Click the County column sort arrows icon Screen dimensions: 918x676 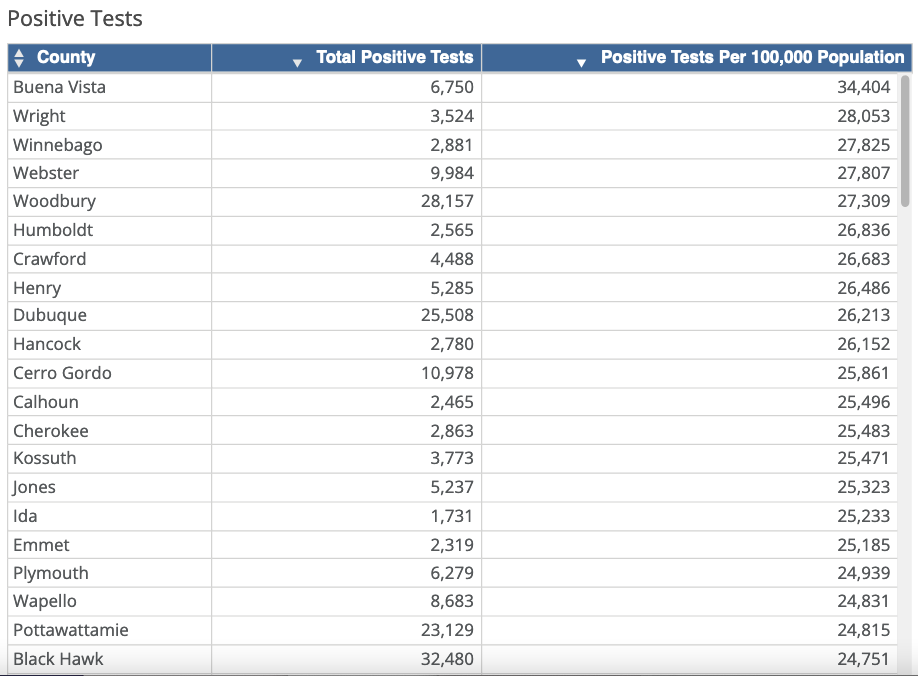pyautogui.click(x=19, y=57)
